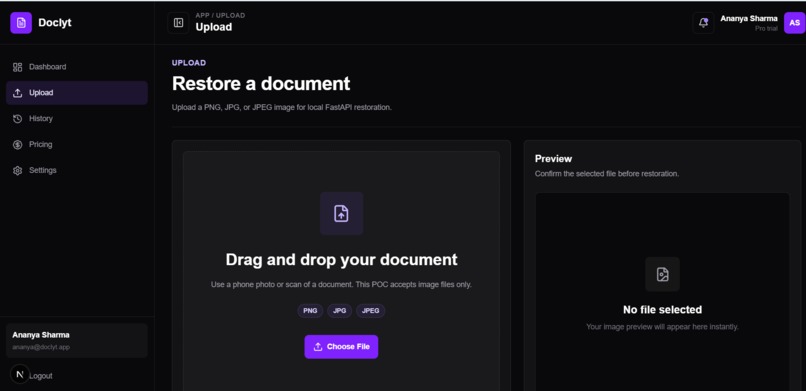Click the Choose File button
Viewport: 806px width, 391px height.
click(341, 347)
